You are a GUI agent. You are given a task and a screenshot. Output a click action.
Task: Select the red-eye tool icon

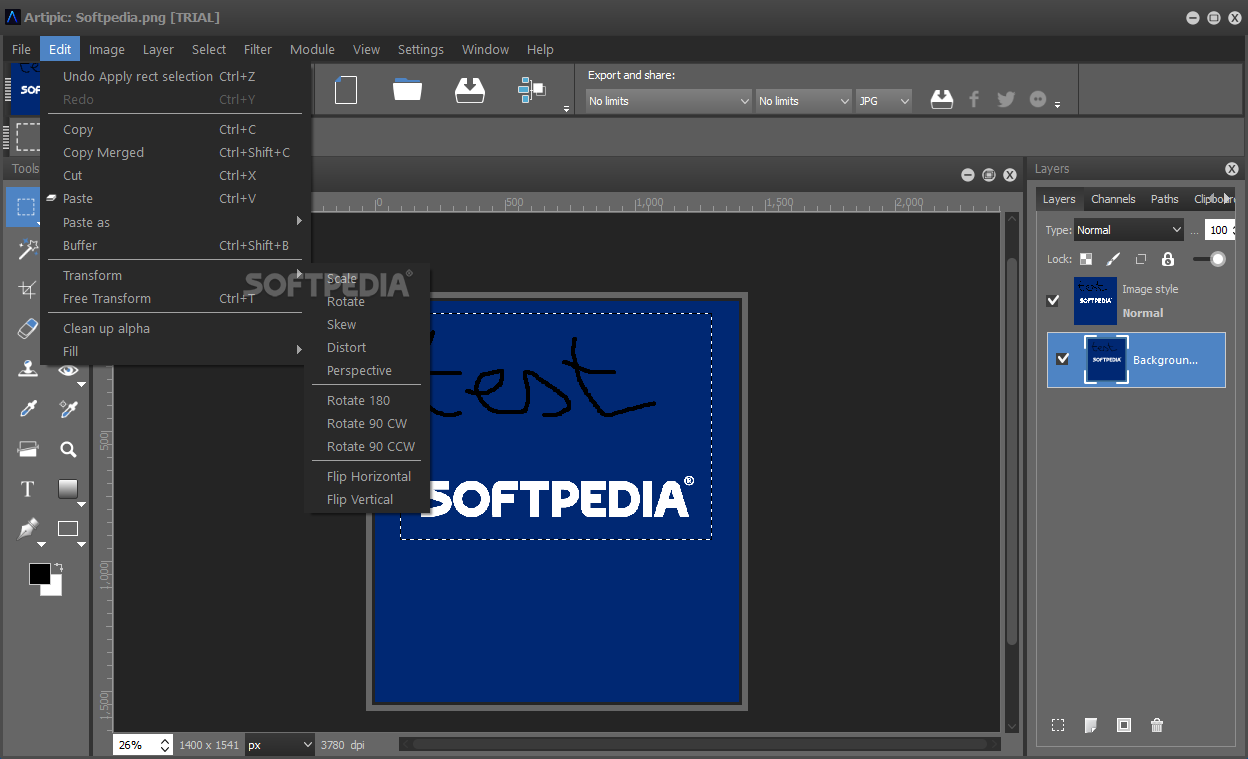(68, 371)
